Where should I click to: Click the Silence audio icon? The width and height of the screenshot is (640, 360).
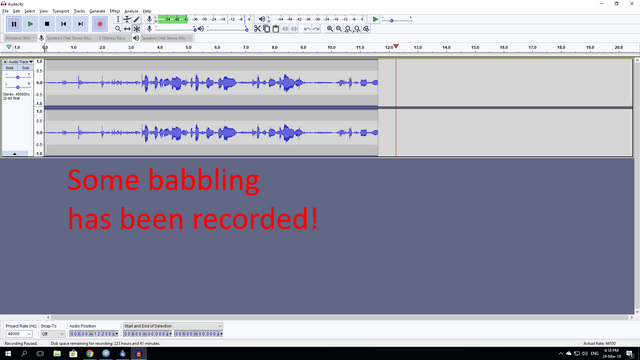tap(294, 29)
